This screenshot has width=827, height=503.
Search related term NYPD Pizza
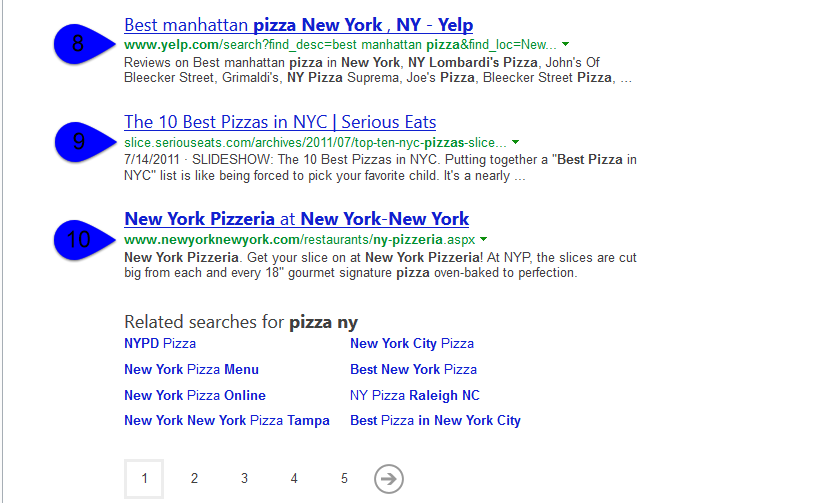(160, 343)
